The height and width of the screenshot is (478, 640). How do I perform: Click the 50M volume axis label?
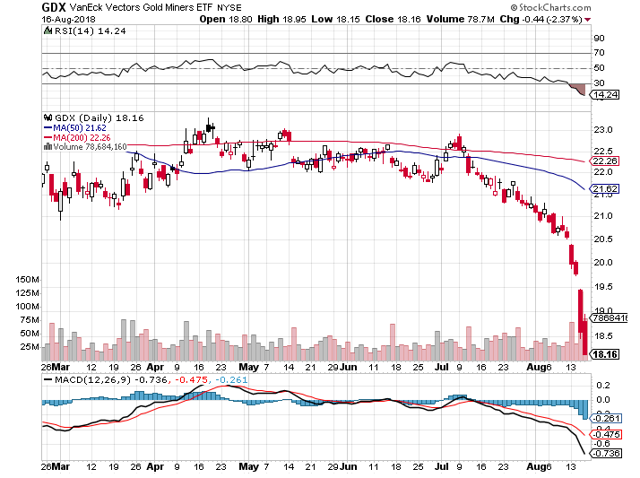point(29,333)
